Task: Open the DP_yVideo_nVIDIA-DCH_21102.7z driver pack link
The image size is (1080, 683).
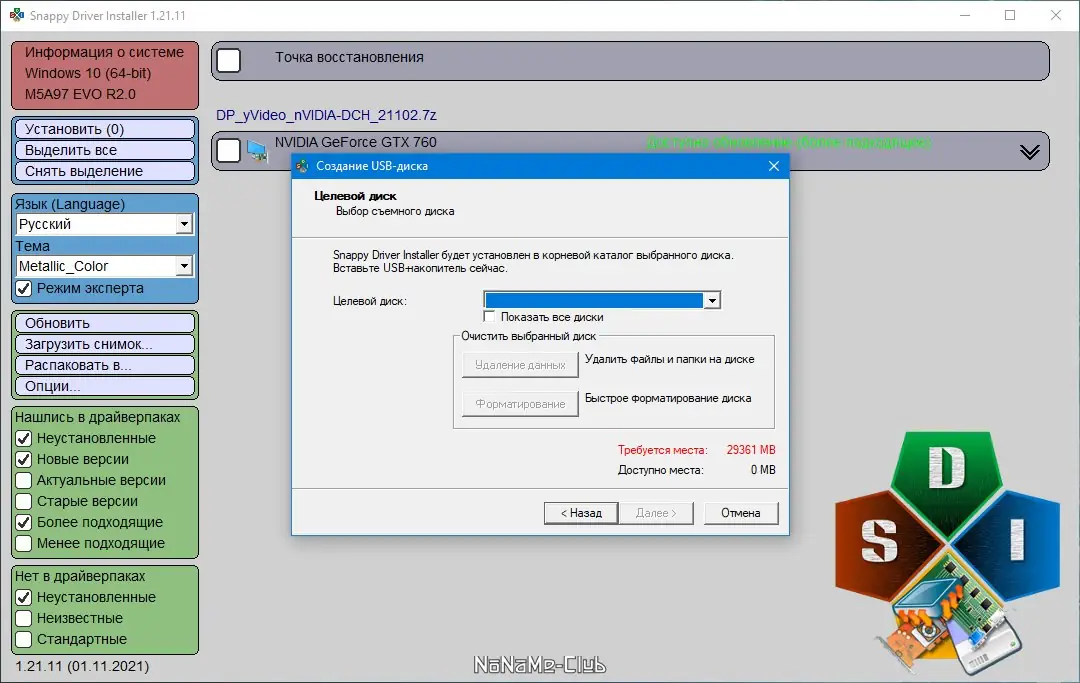Action: coord(327,116)
